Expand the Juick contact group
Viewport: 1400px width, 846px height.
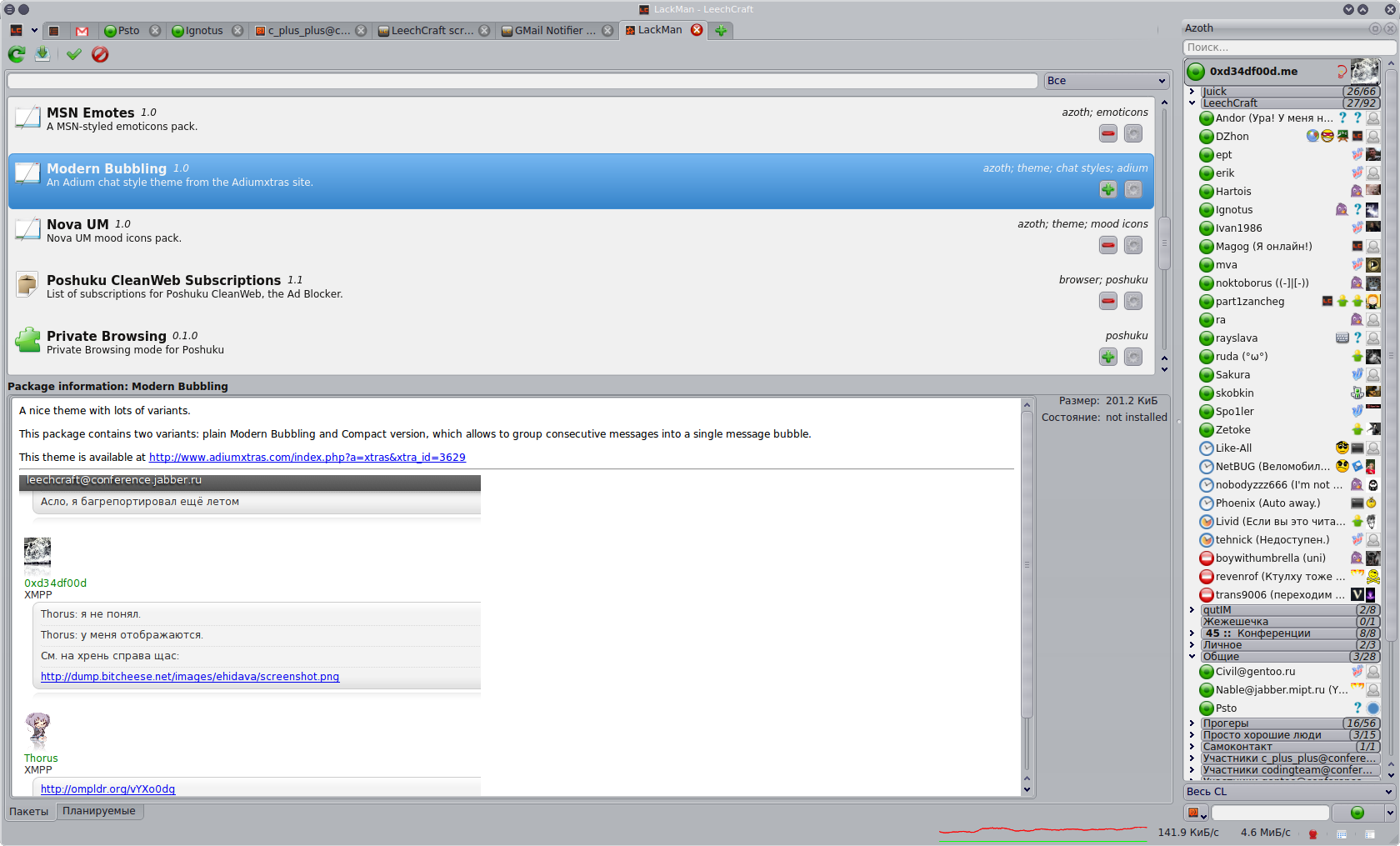pos(1192,92)
